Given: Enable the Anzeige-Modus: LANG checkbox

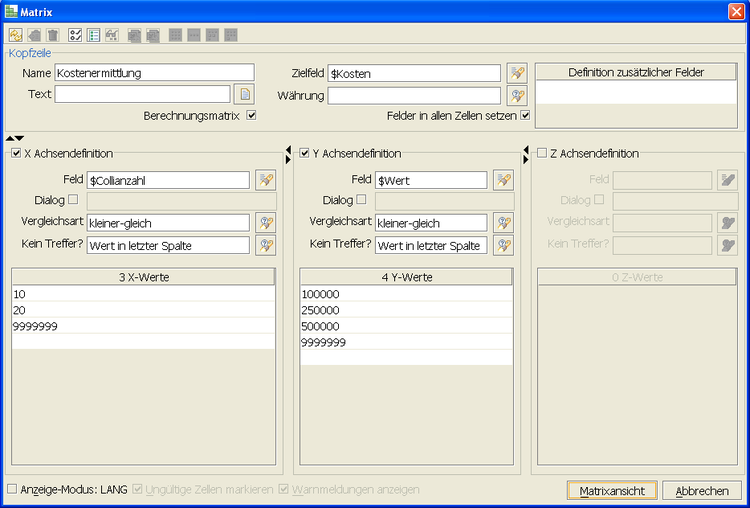Looking at the screenshot, I should pyautogui.click(x=12, y=490).
